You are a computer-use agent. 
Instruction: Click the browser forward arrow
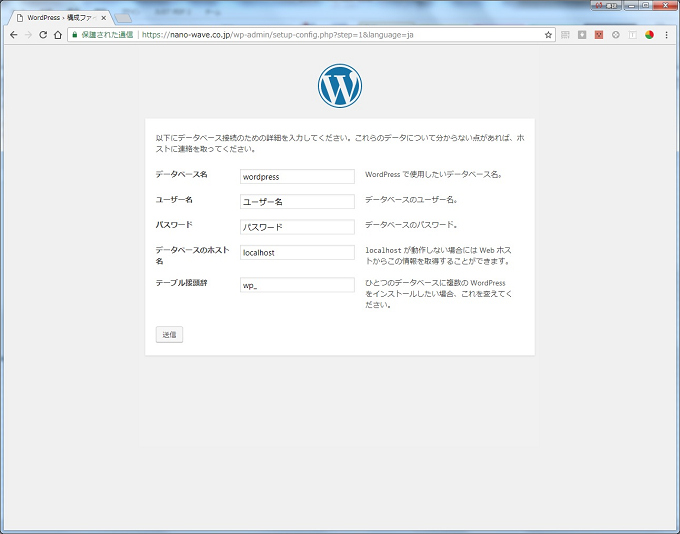28,35
